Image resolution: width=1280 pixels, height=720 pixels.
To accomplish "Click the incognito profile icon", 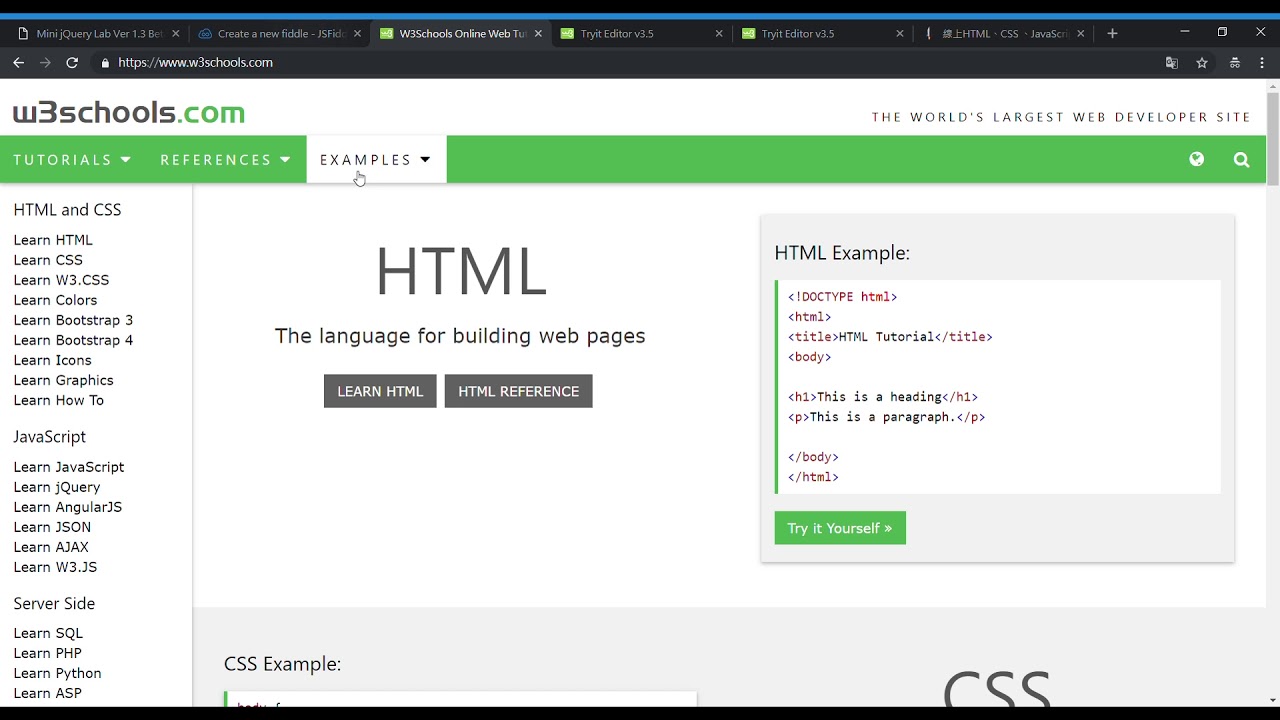I will (1234, 62).
